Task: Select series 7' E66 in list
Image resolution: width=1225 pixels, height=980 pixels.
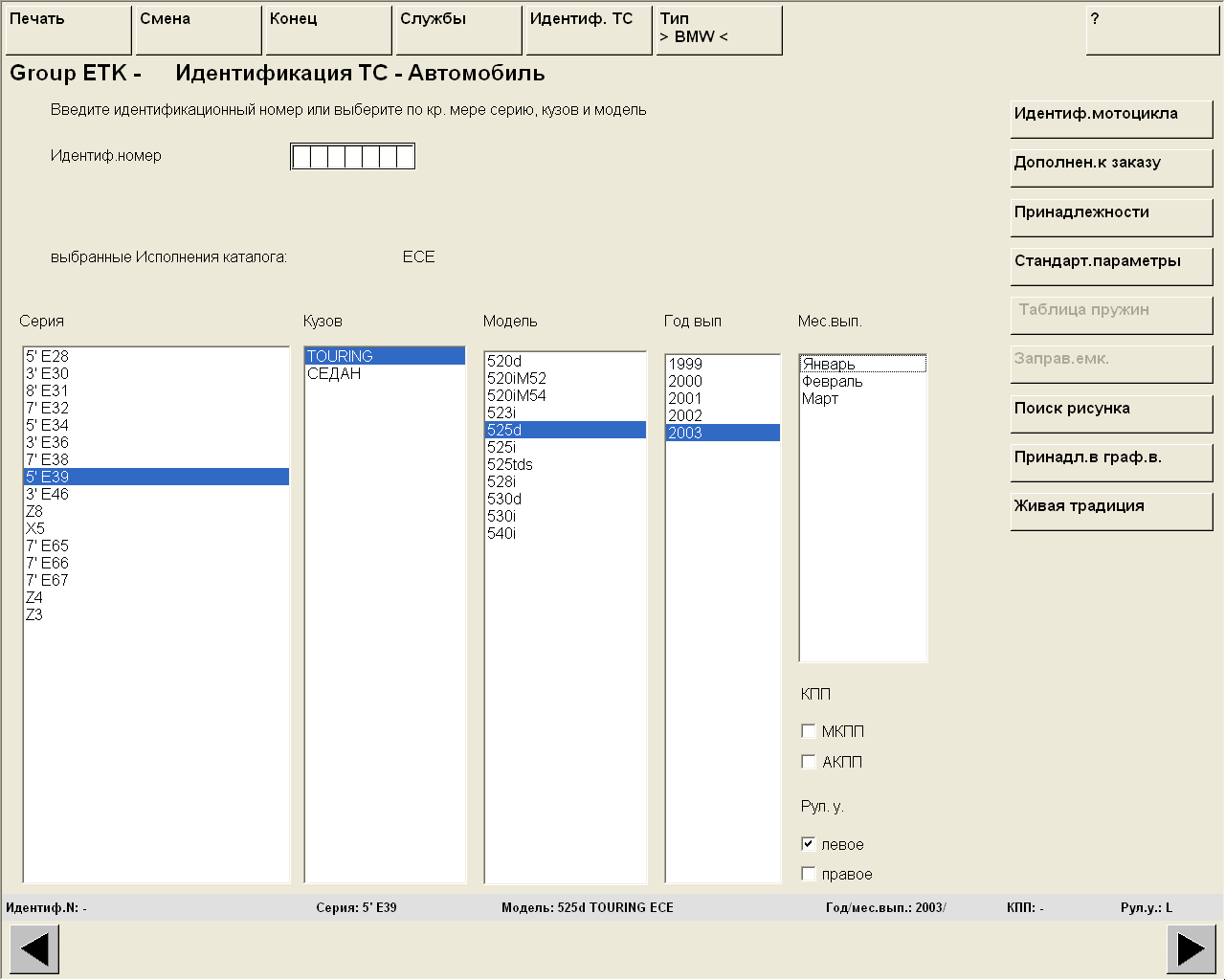Action: point(156,563)
